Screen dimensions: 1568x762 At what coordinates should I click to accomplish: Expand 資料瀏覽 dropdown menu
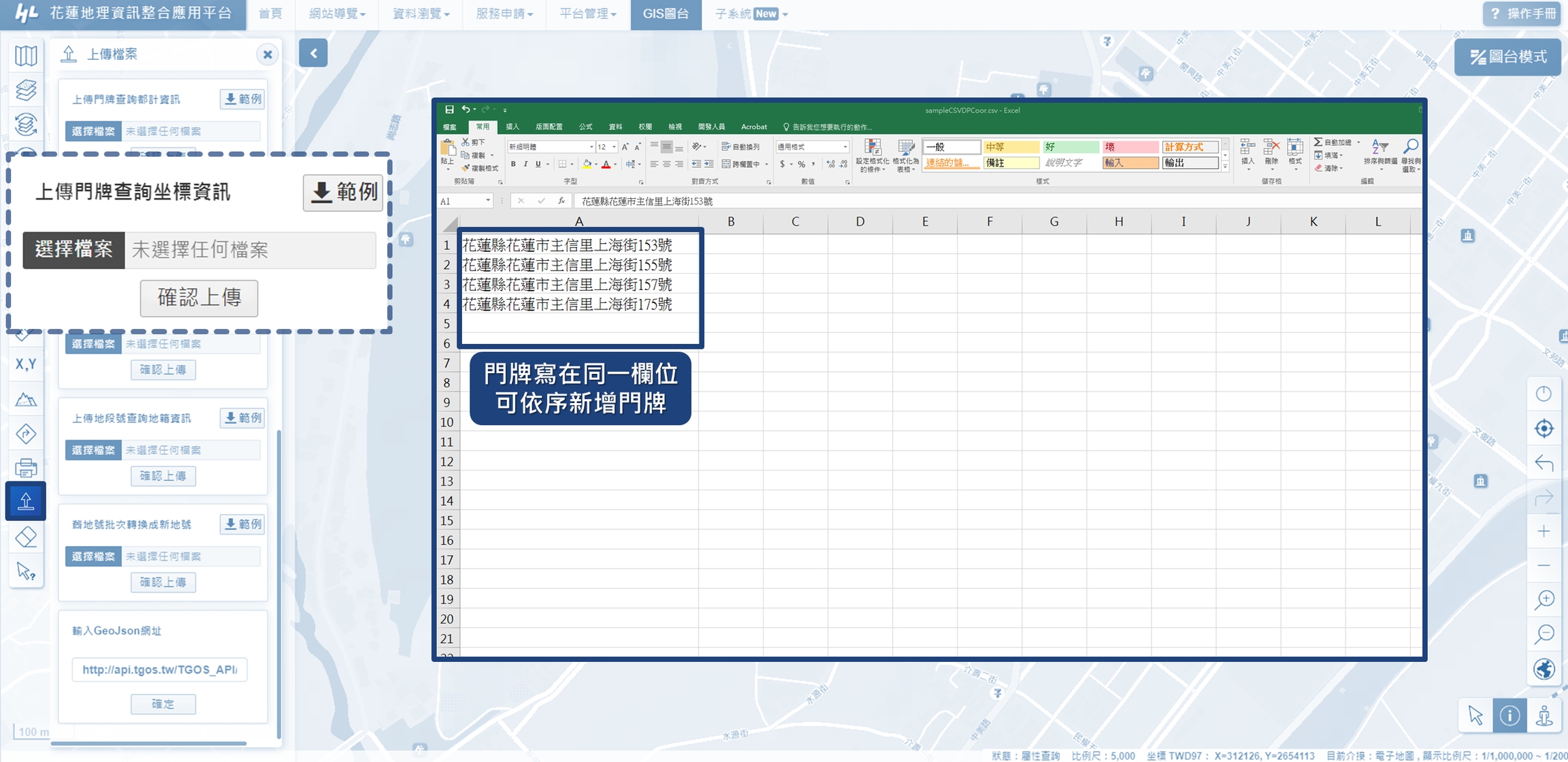[x=421, y=14]
